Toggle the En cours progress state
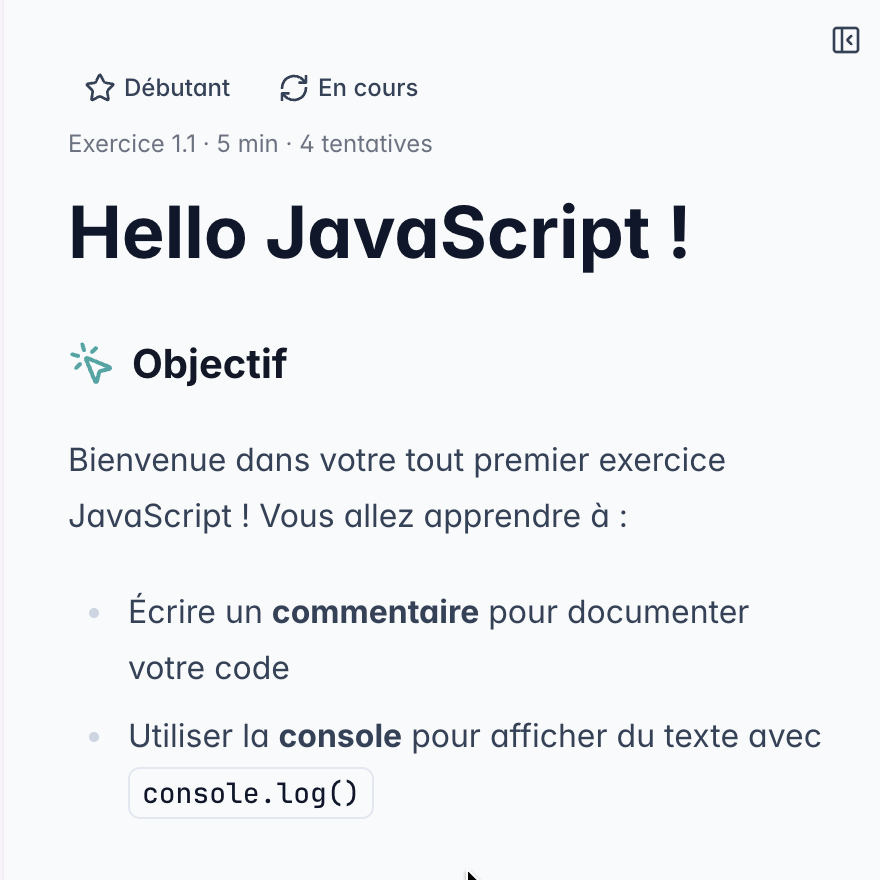This screenshot has width=880, height=880. (x=348, y=88)
